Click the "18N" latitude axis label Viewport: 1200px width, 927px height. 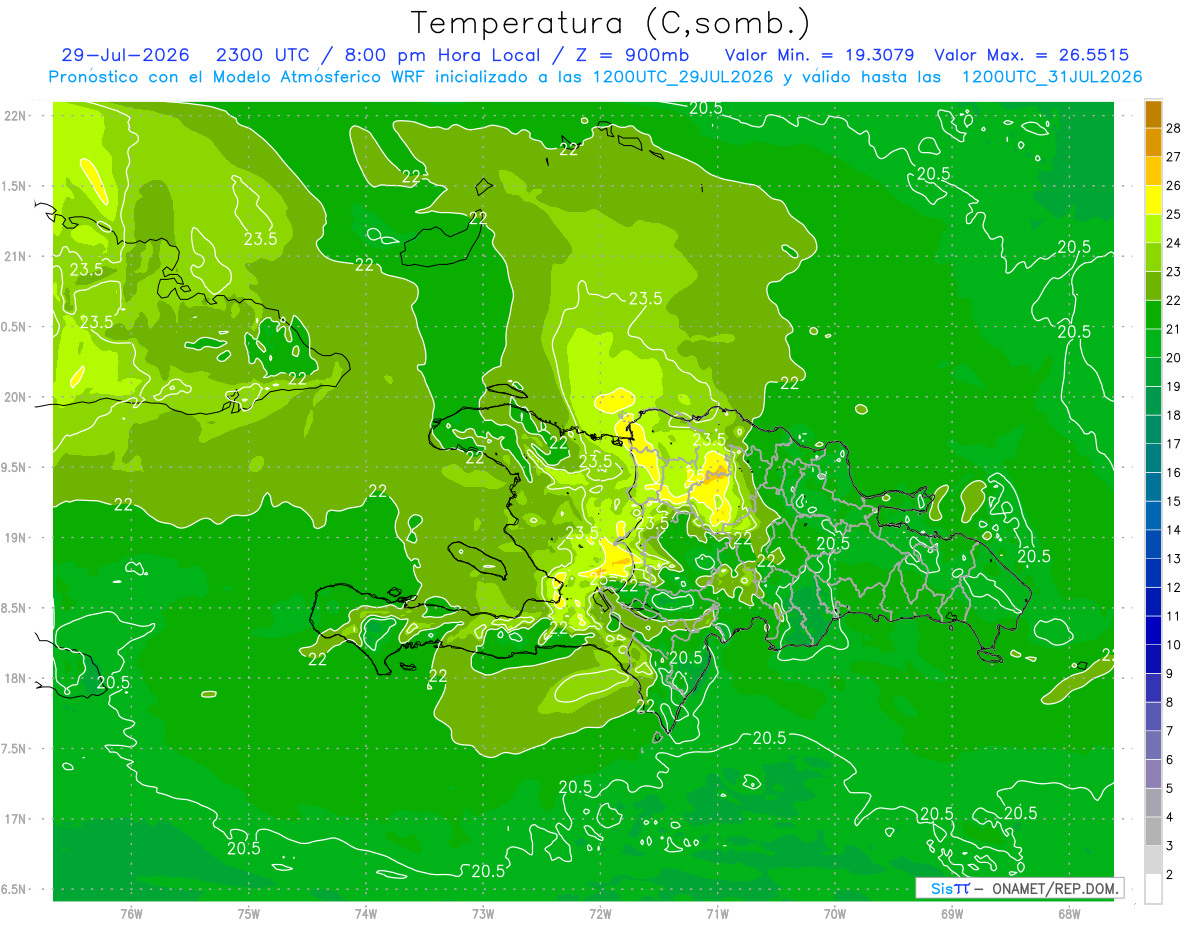(15, 678)
